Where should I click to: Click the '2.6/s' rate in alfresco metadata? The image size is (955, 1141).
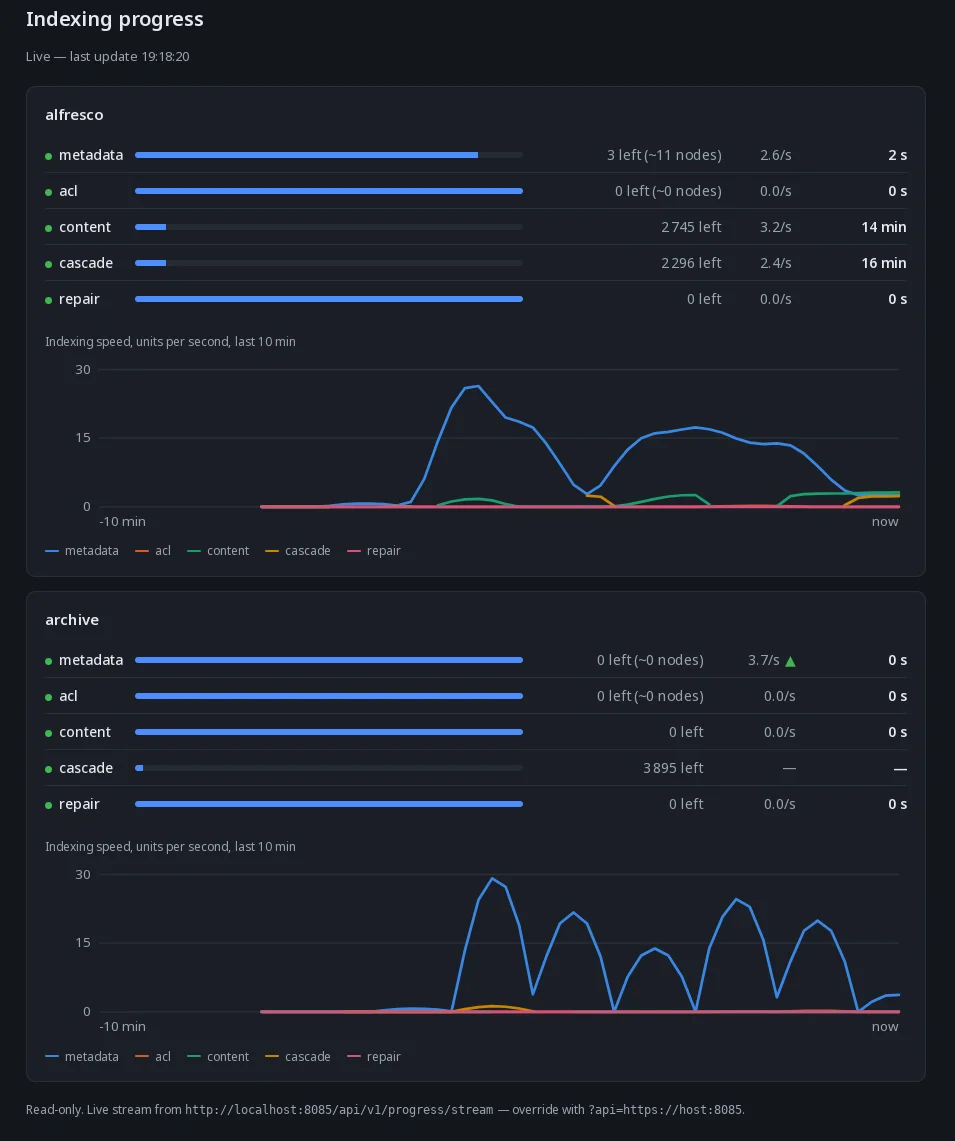[776, 155]
